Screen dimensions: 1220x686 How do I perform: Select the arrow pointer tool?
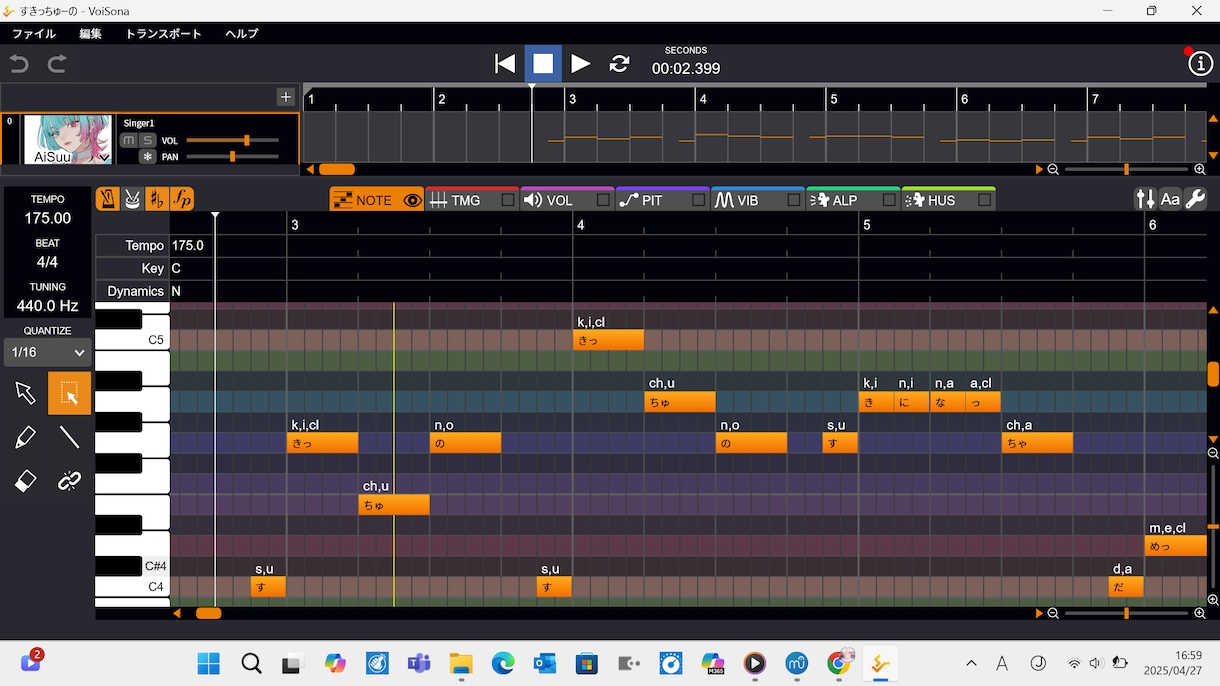pyautogui.click(x=25, y=393)
